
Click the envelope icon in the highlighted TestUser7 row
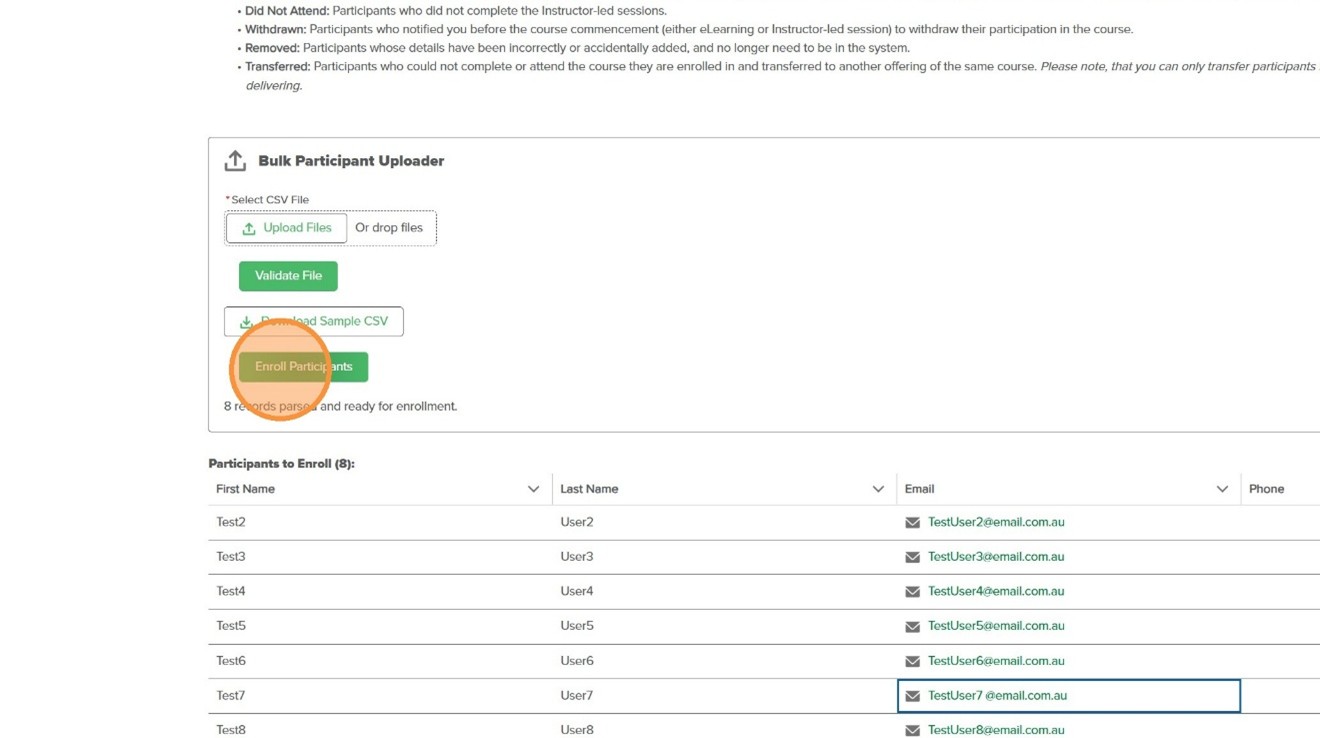[911, 696]
